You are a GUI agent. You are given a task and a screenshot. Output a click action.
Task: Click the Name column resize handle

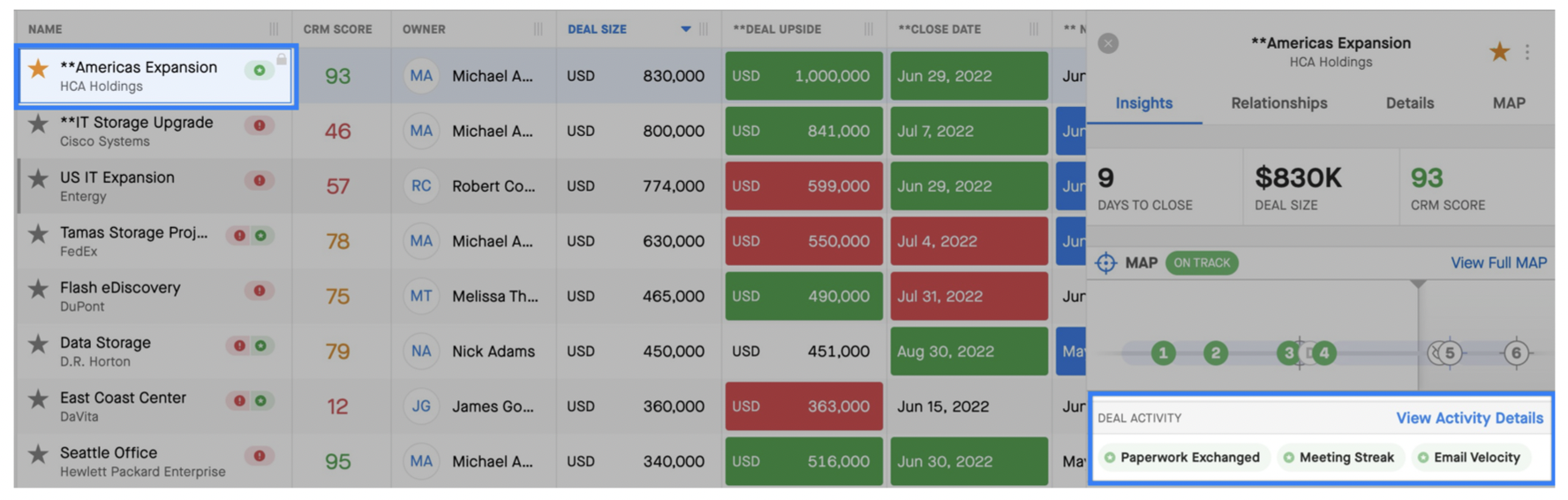[274, 29]
